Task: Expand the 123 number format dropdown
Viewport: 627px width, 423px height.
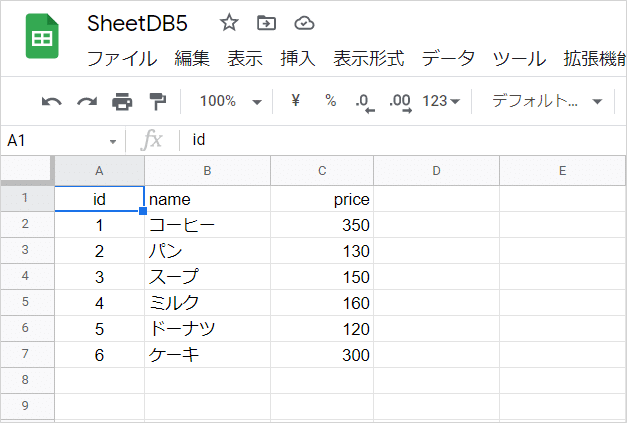Action: coord(442,101)
